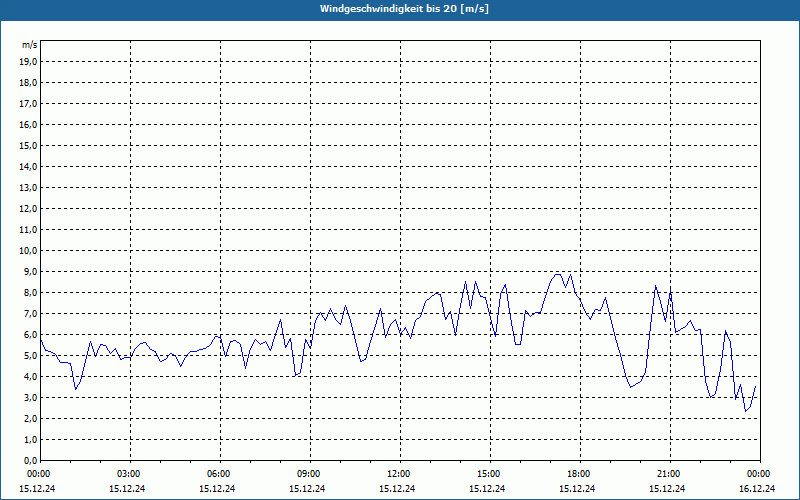Click the "9,0" y-axis label

(x=30, y=271)
